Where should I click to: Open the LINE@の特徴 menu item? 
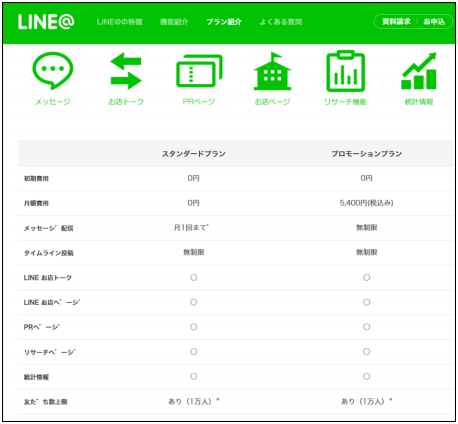click(x=120, y=22)
